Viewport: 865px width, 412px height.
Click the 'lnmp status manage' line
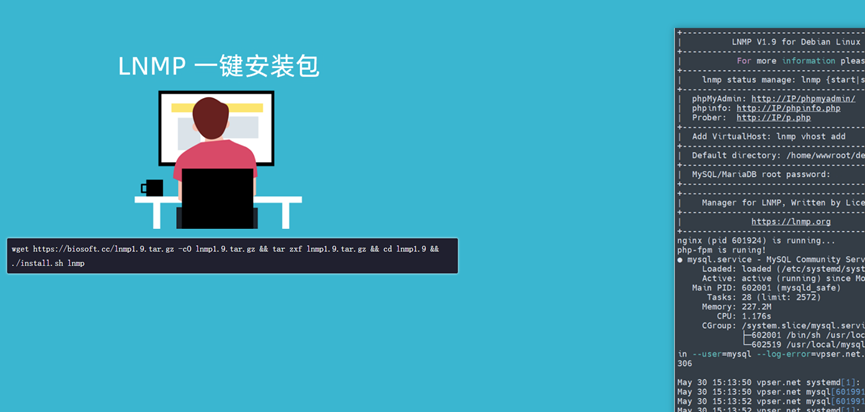[783, 80]
